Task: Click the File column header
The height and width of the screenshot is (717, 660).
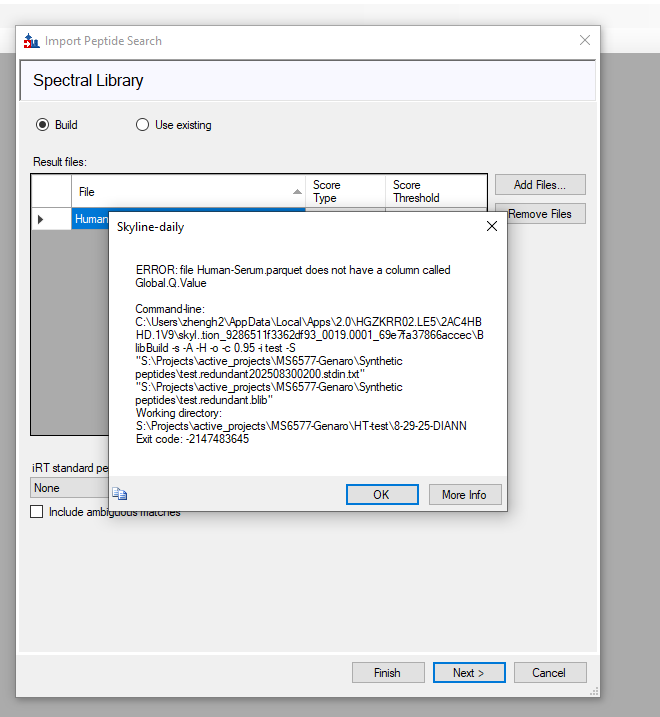Action: pyautogui.click(x=180, y=191)
